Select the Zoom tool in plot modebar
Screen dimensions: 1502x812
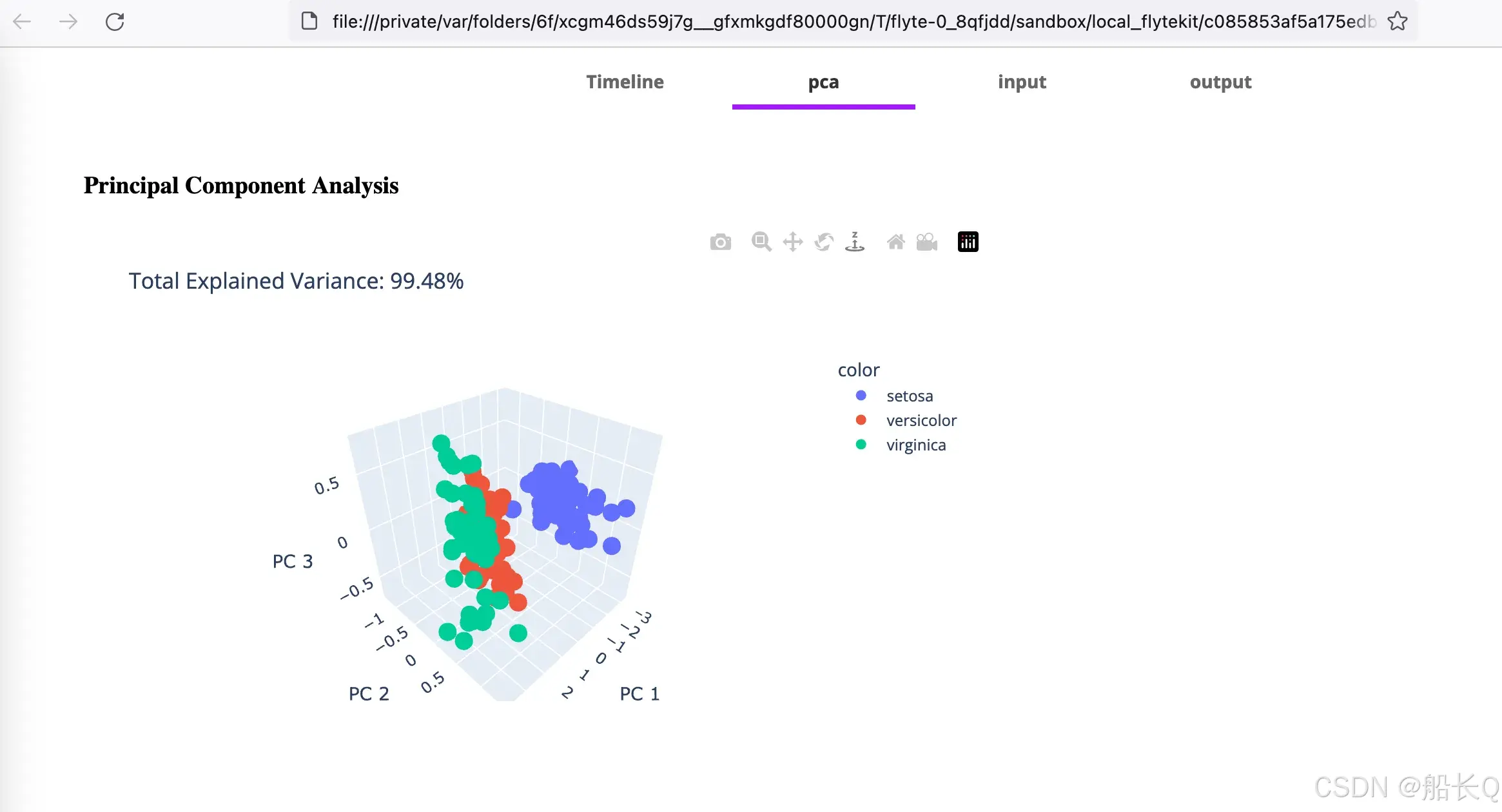pos(761,242)
